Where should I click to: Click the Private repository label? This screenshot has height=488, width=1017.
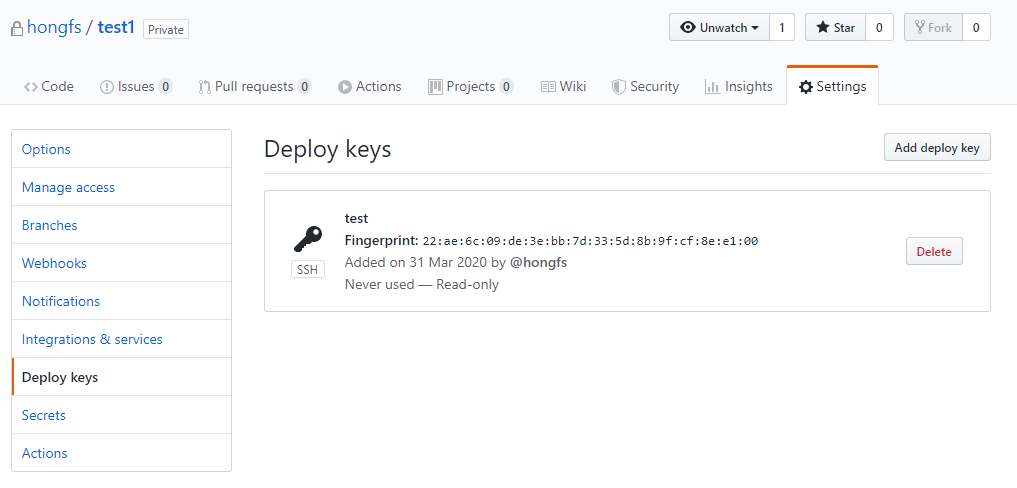(x=166, y=30)
